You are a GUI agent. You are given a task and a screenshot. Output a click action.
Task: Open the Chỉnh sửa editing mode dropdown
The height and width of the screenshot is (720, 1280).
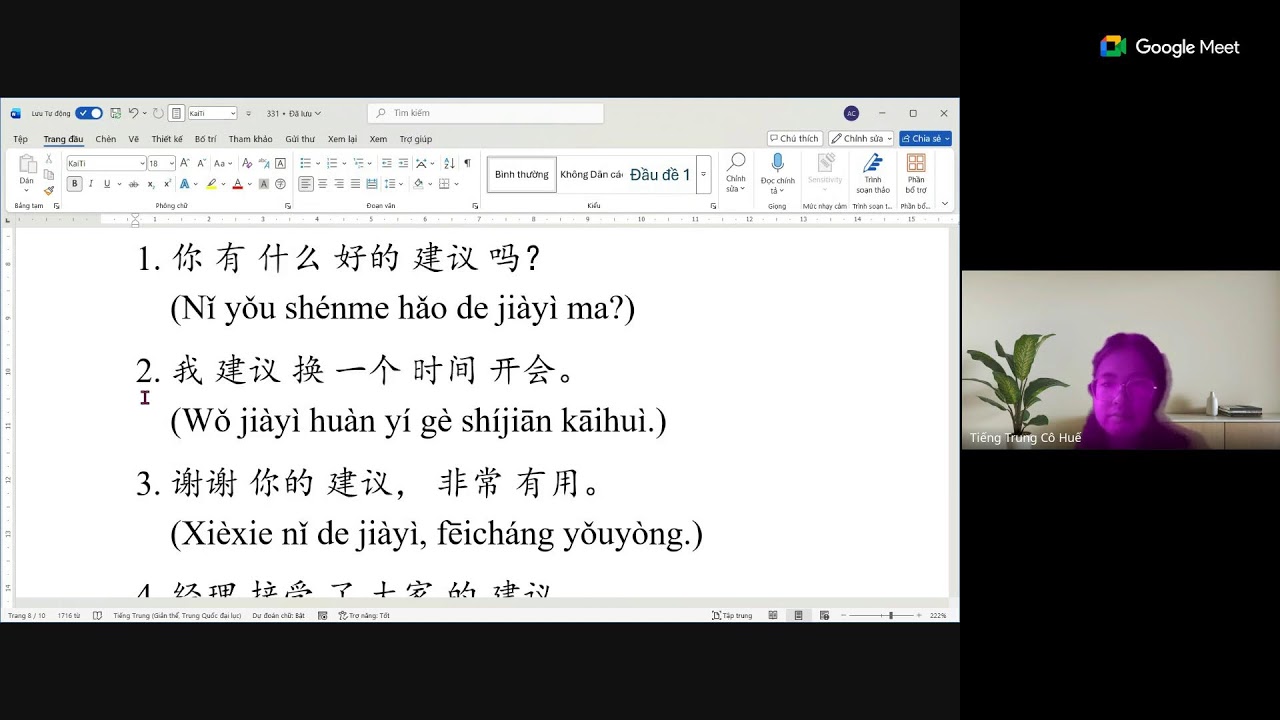pos(861,139)
